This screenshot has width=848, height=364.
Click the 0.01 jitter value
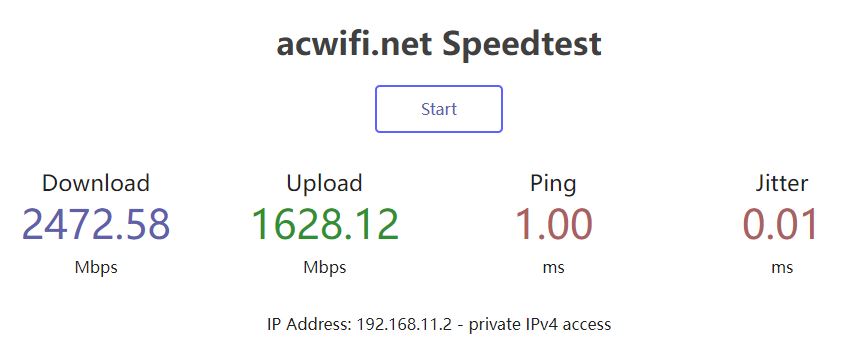[779, 224]
